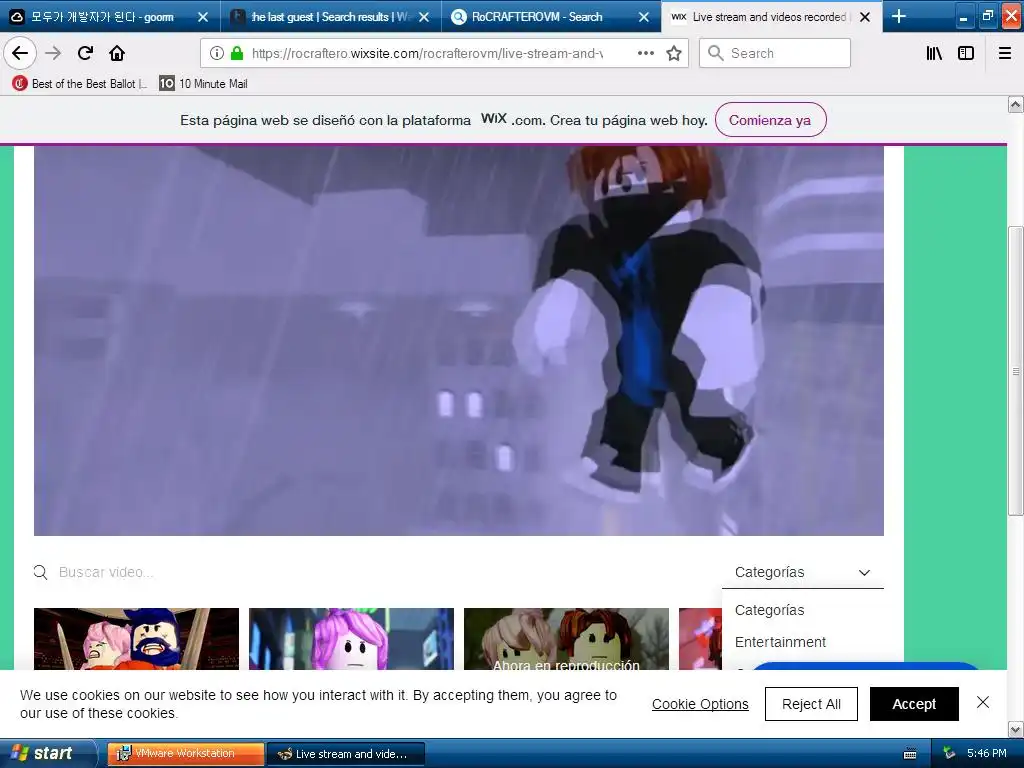This screenshot has width=1024, height=768.
Task: Click the 5:46 PM clock
Action: [x=987, y=754]
